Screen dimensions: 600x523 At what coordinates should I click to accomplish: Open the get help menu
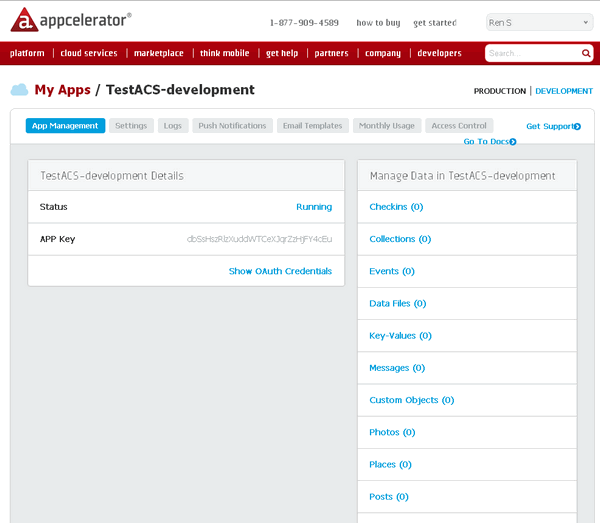pos(282,53)
